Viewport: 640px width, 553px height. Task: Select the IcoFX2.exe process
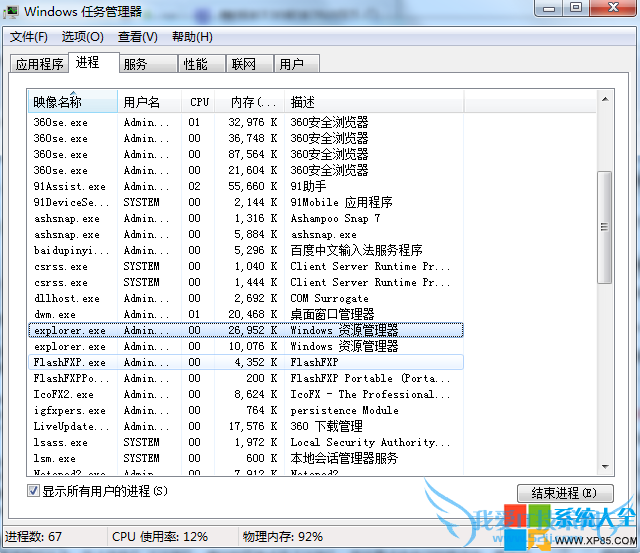tap(246, 394)
